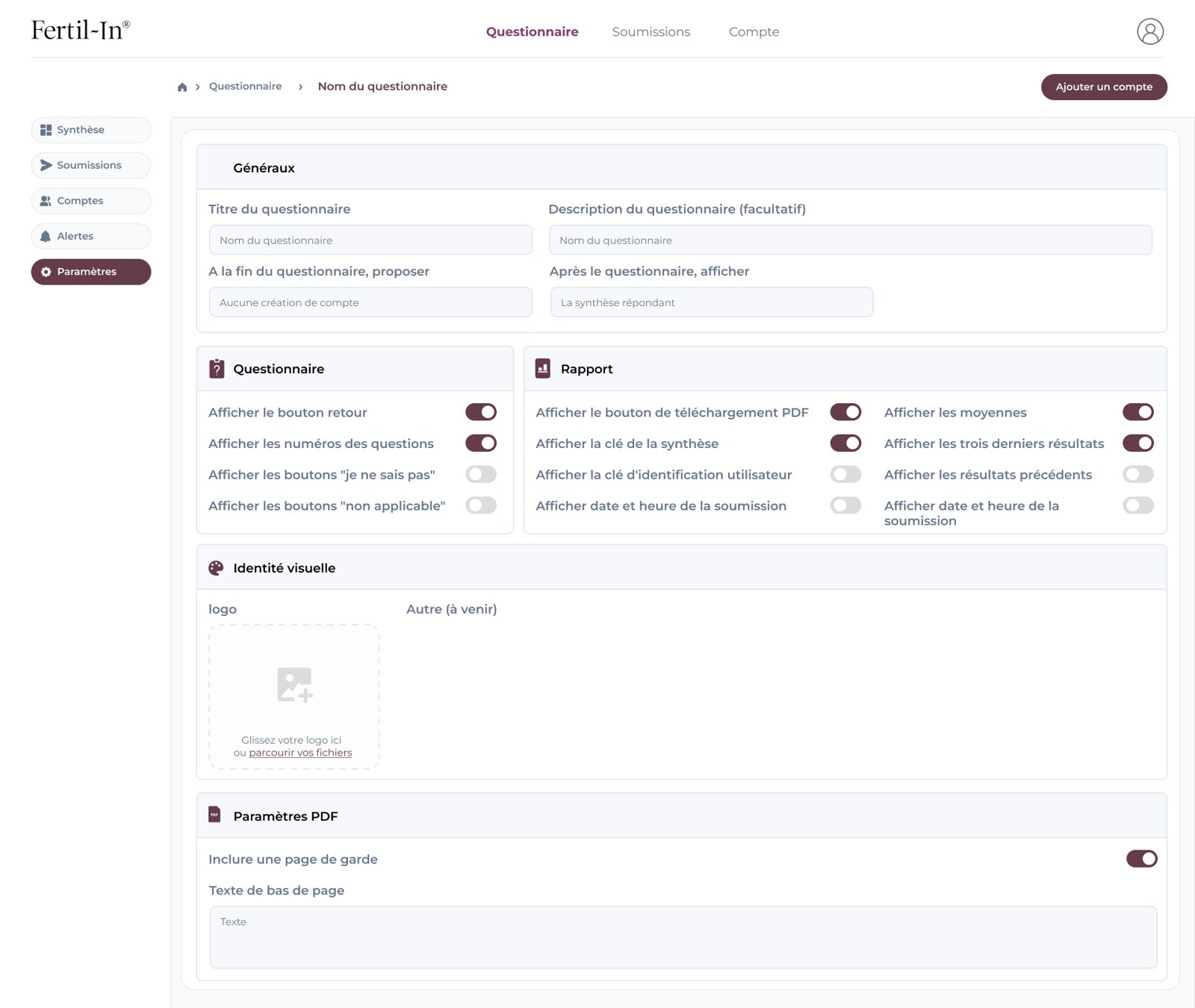Click the "parcourir vos fichiers" link
1195x1008 pixels.
coord(300,753)
